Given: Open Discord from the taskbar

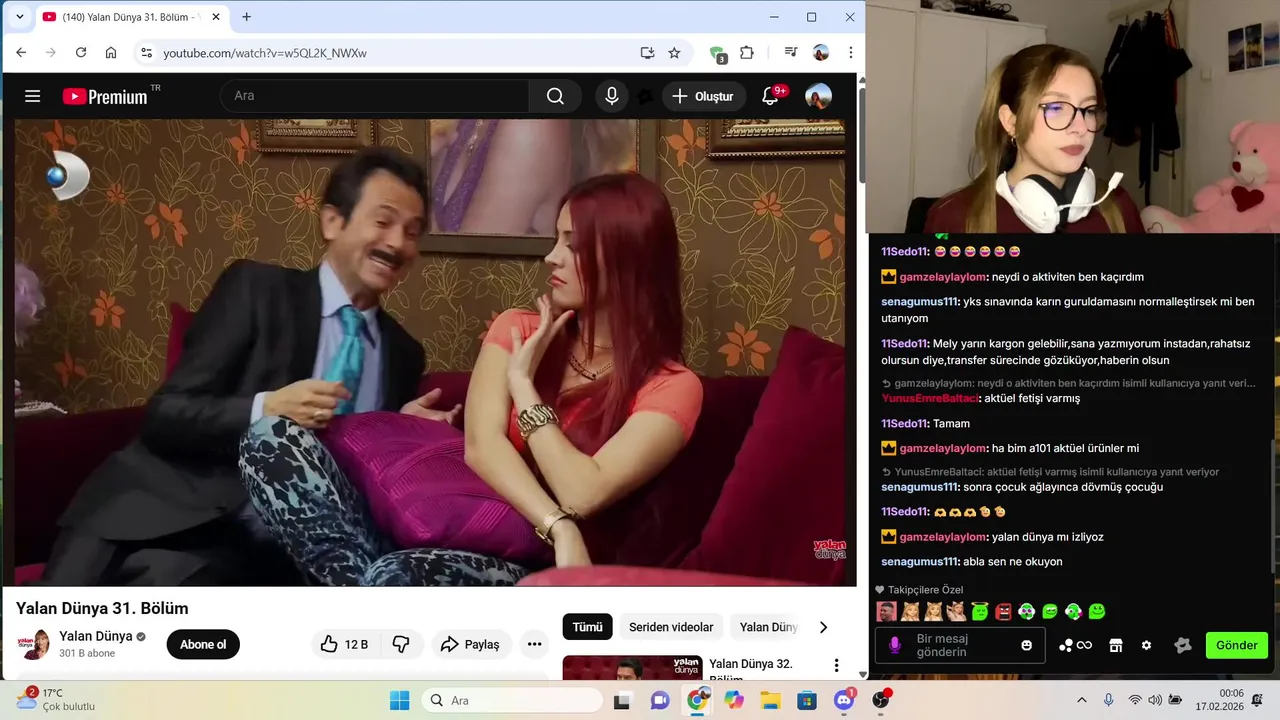Looking at the screenshot, I should 845,700.
